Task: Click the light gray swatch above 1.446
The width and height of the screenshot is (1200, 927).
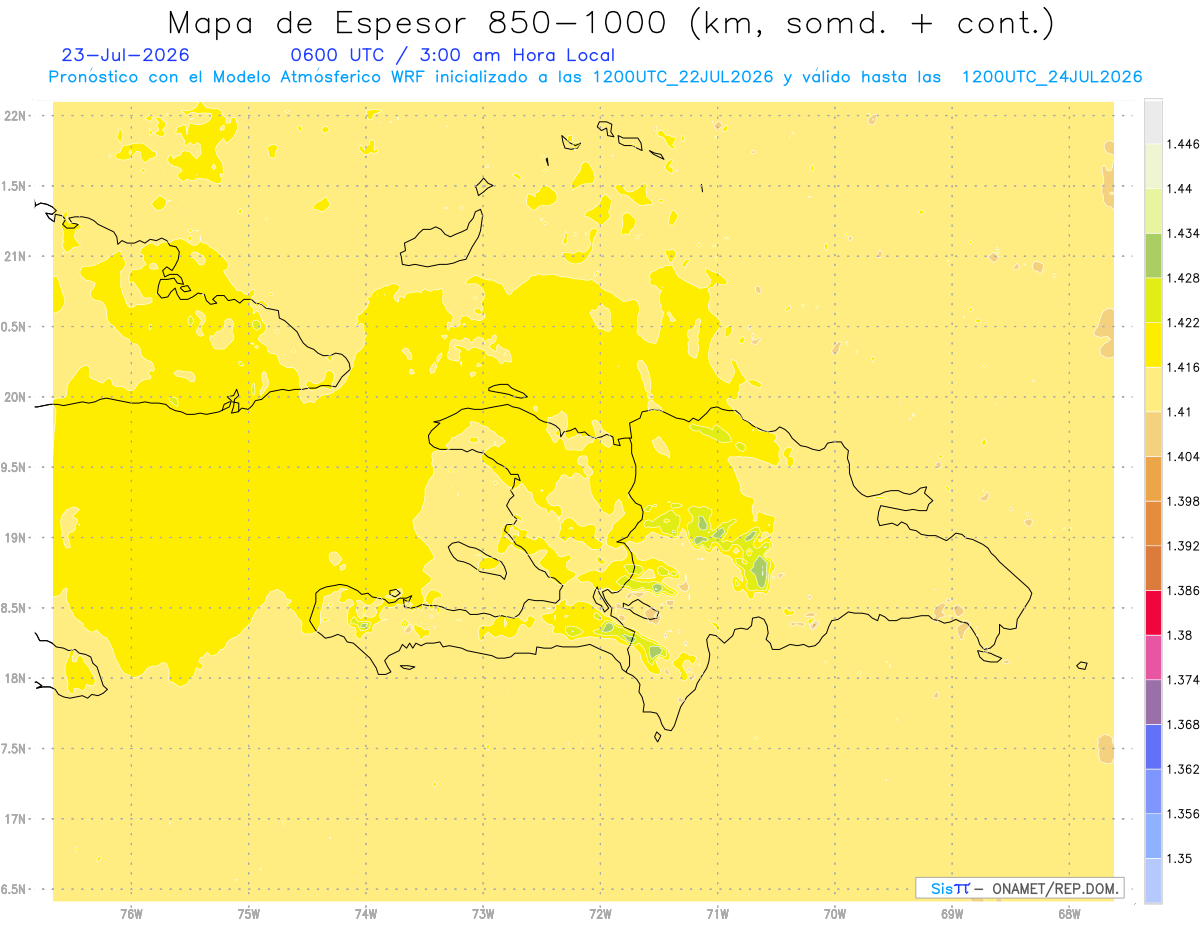Action: click(1153, 121)
